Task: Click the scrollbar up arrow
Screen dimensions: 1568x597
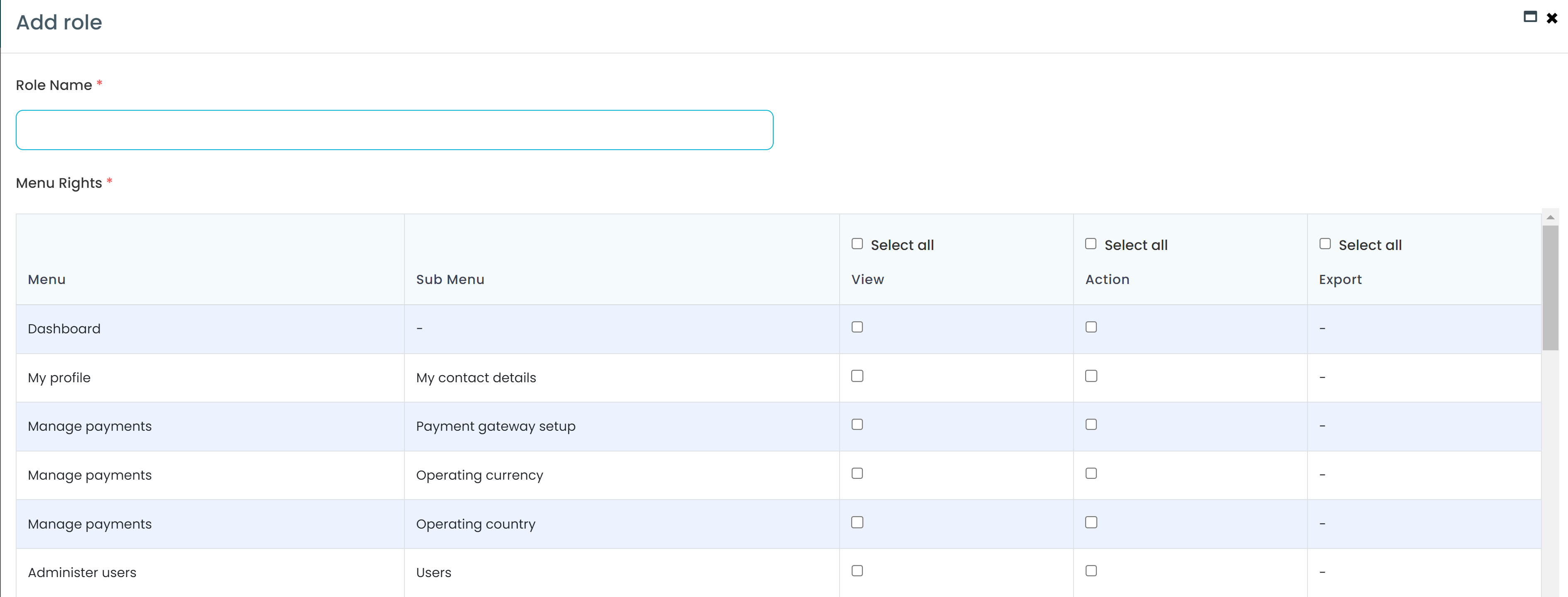Action: [x=1550, y=218]
